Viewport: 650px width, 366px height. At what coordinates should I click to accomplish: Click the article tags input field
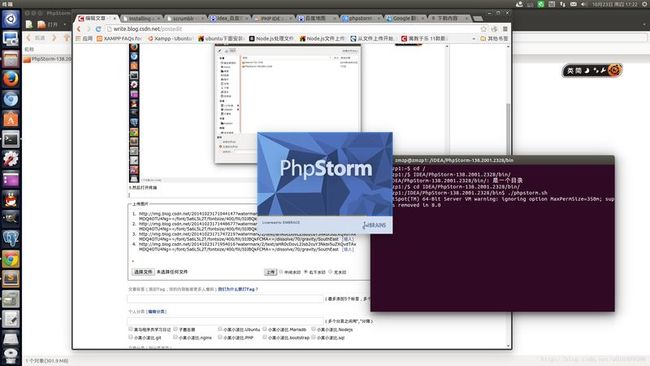click(225, 298)
